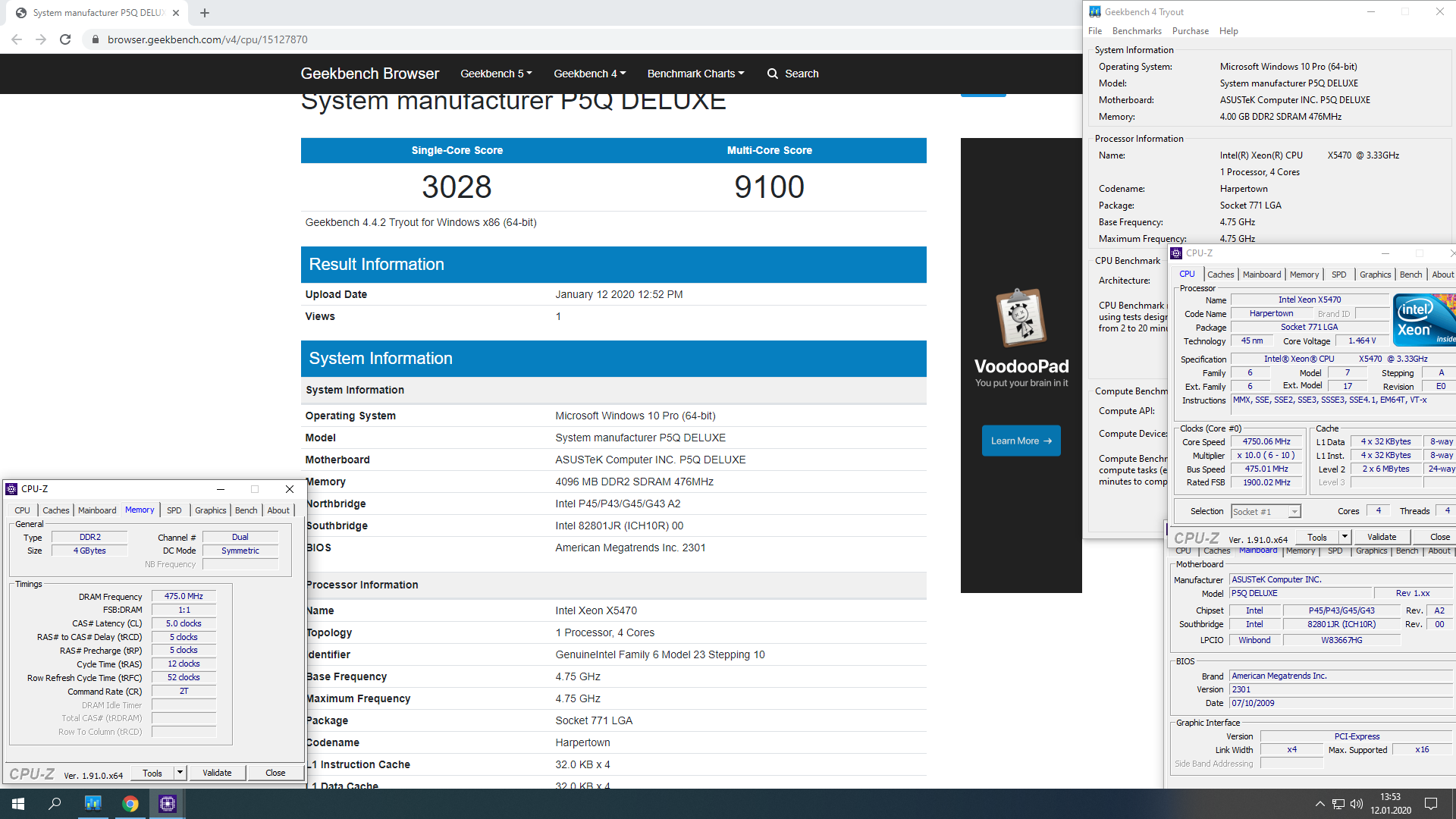Image resolution: width=1456 pixels, height=819 pixels.
Task: Open Tools dropdown arrow in CPU-Z CPU window
Action: (1345, 537)
